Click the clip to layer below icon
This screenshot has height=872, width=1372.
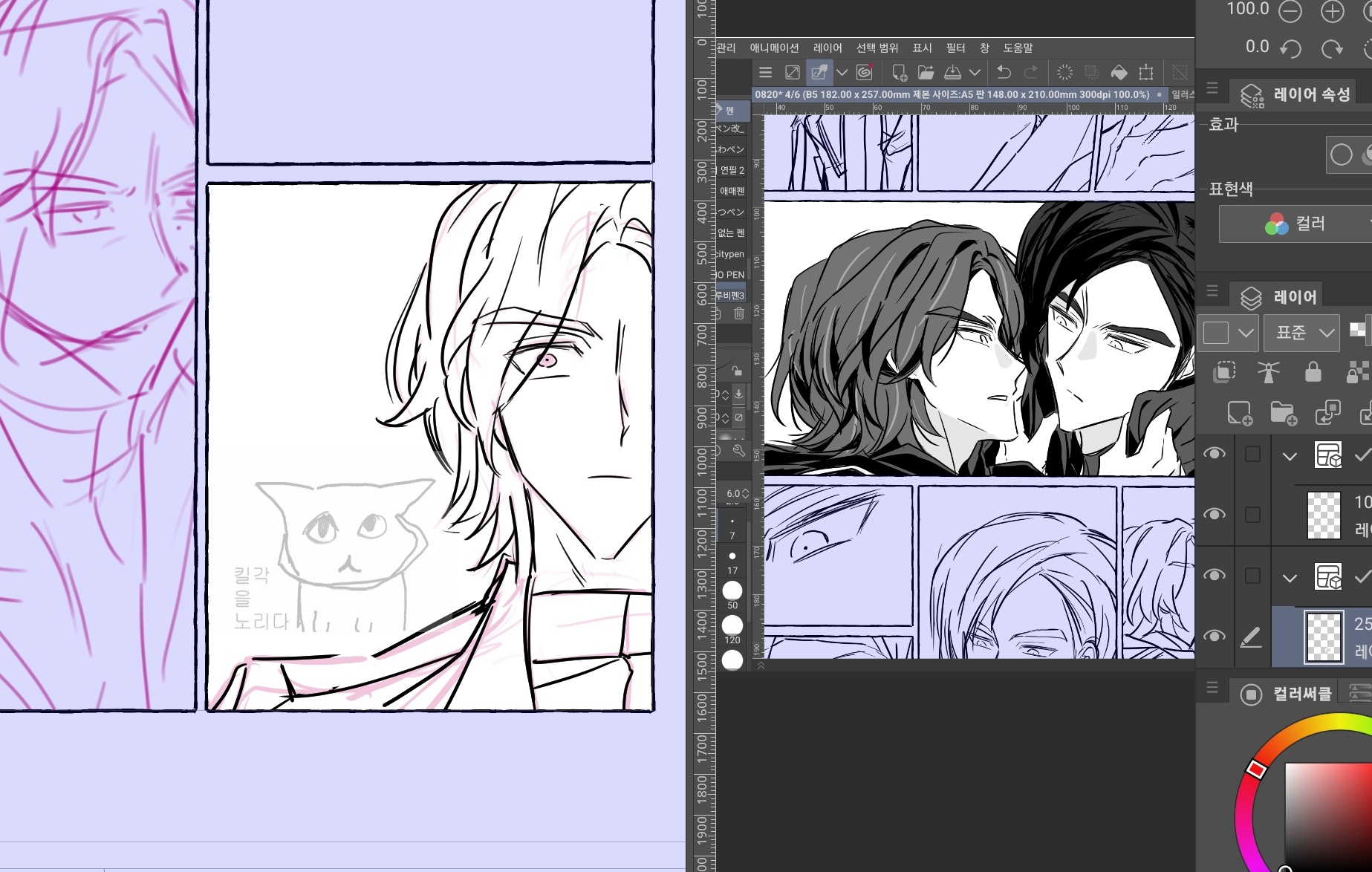pos(1224,371)
